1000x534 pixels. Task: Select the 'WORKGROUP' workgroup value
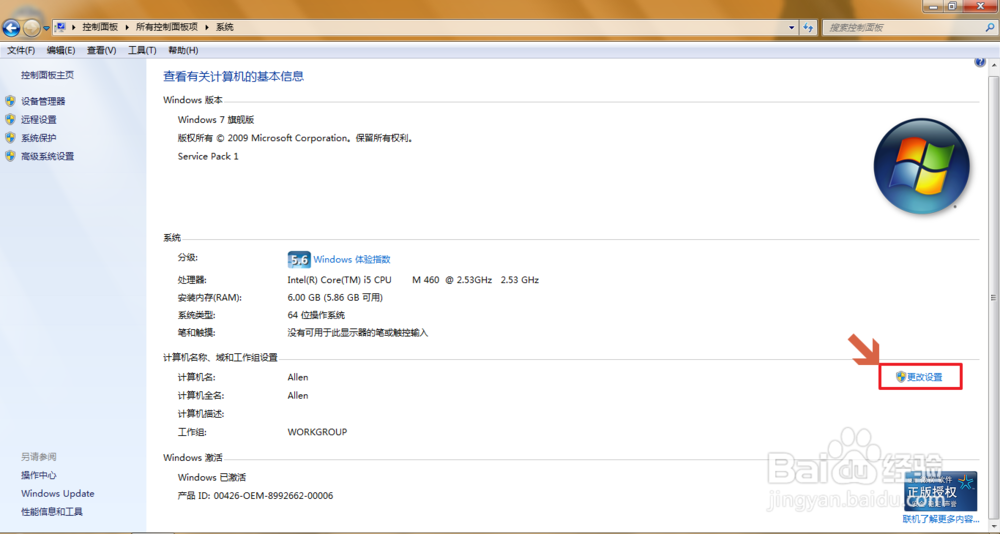(x=317, y=432)
